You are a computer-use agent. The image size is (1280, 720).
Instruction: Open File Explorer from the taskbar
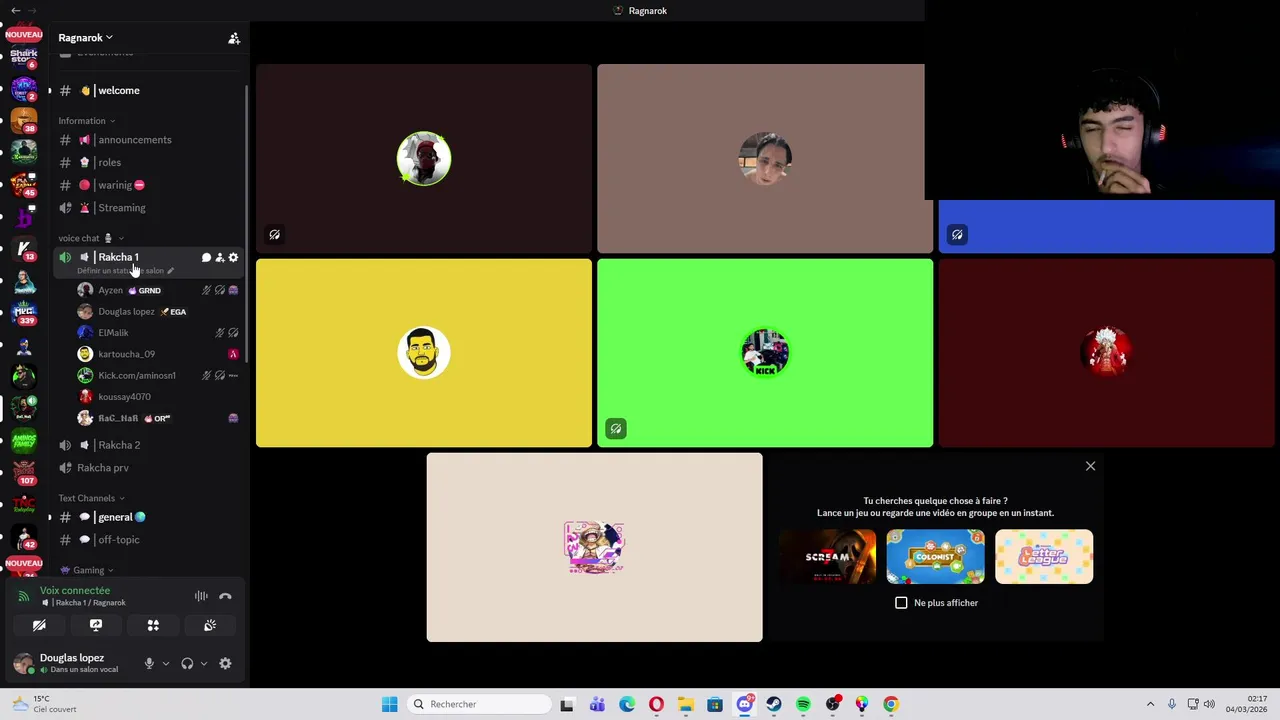685,704
